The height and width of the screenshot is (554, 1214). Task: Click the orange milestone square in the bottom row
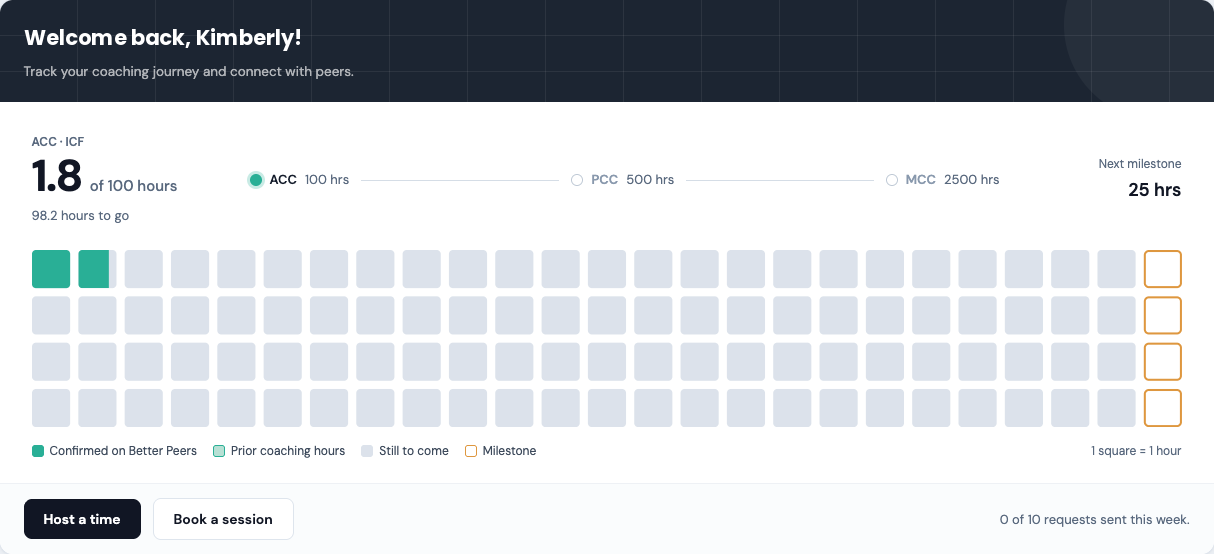click(x=1163, y=408)
